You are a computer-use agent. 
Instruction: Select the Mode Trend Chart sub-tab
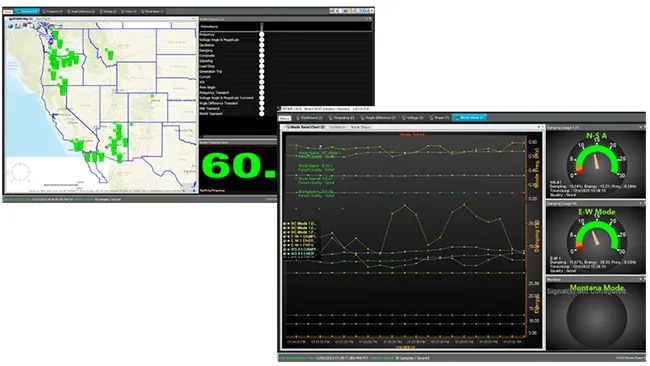coord(305,127)
